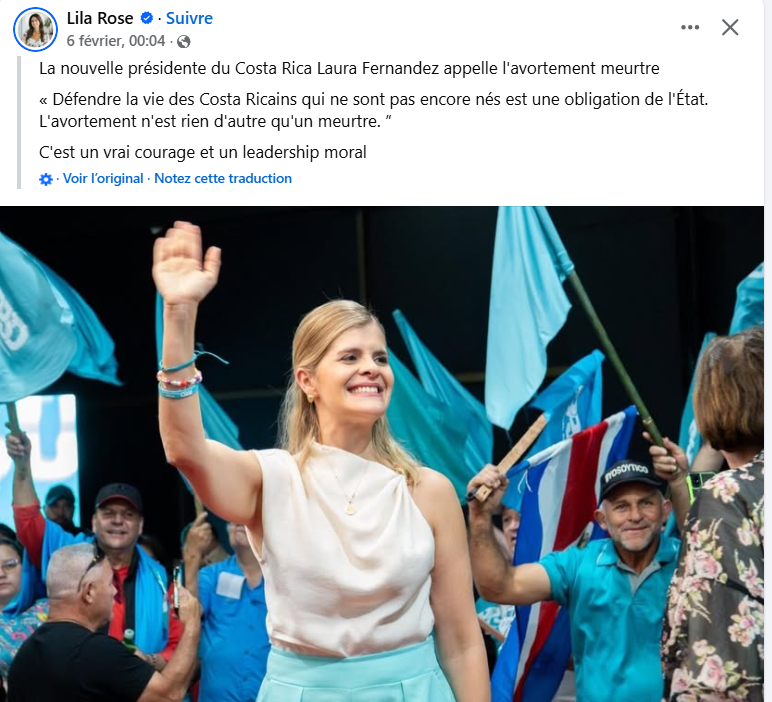Click the globe public-audience icon
Image resolution: width=772 pixels, height=702 pixels.
tap(184, 41)
